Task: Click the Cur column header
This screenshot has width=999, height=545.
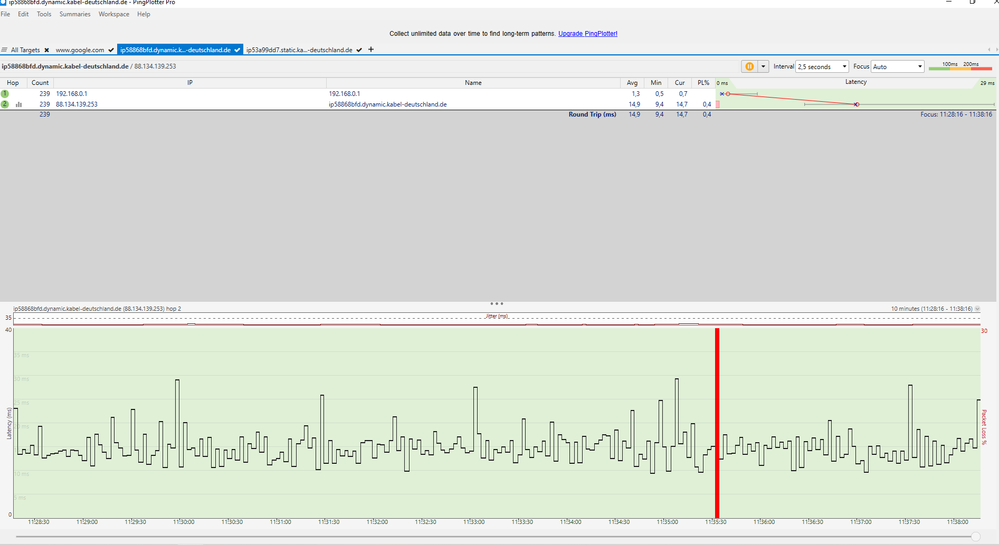Action: (679, 83)
